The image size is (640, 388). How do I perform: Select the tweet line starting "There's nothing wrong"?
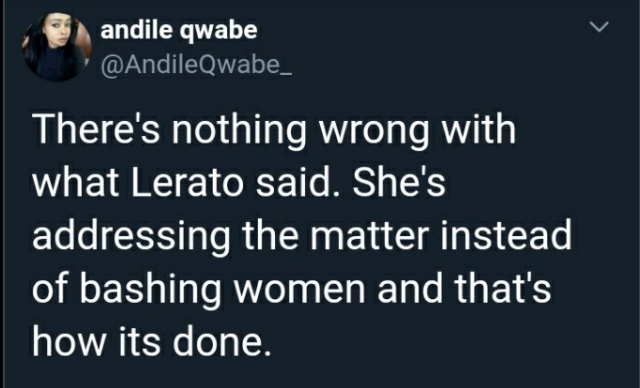[274, 131]
